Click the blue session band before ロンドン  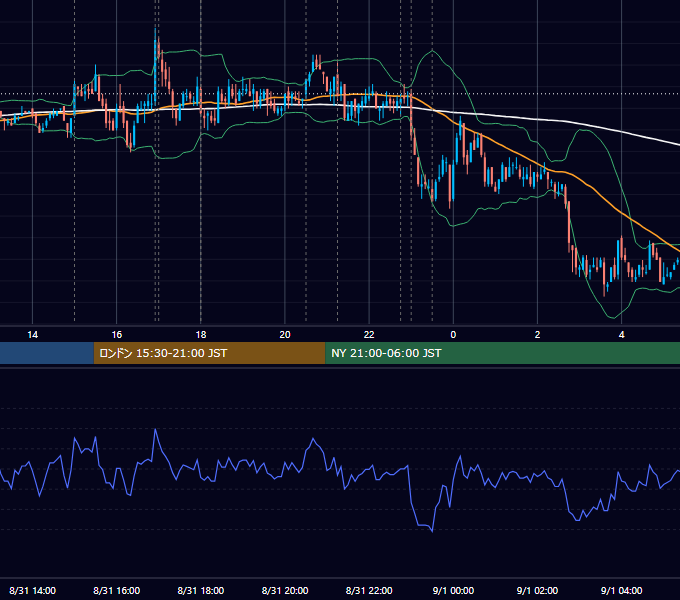point(46,353)
